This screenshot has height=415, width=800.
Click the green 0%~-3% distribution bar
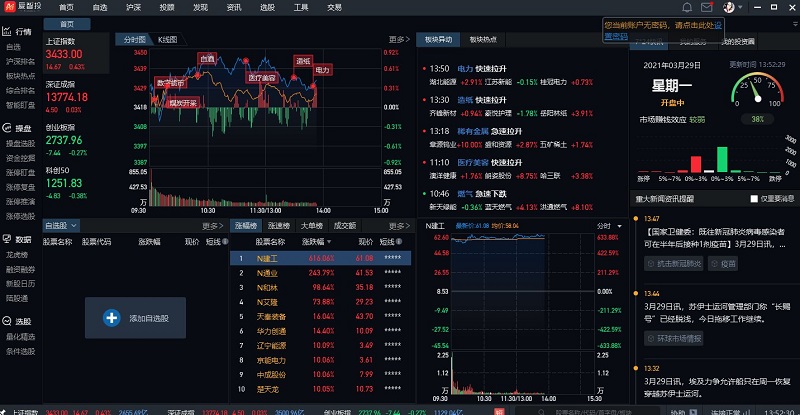722,159
